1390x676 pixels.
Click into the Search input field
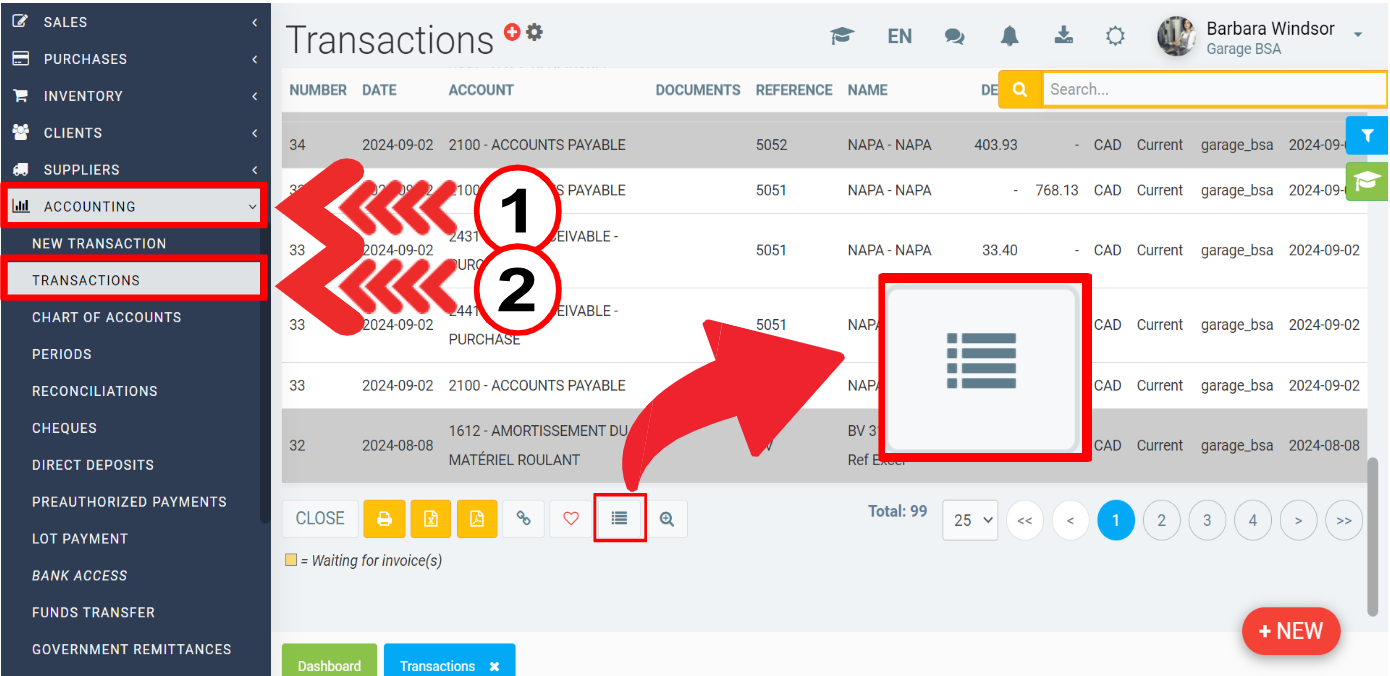coord(1212,89)
